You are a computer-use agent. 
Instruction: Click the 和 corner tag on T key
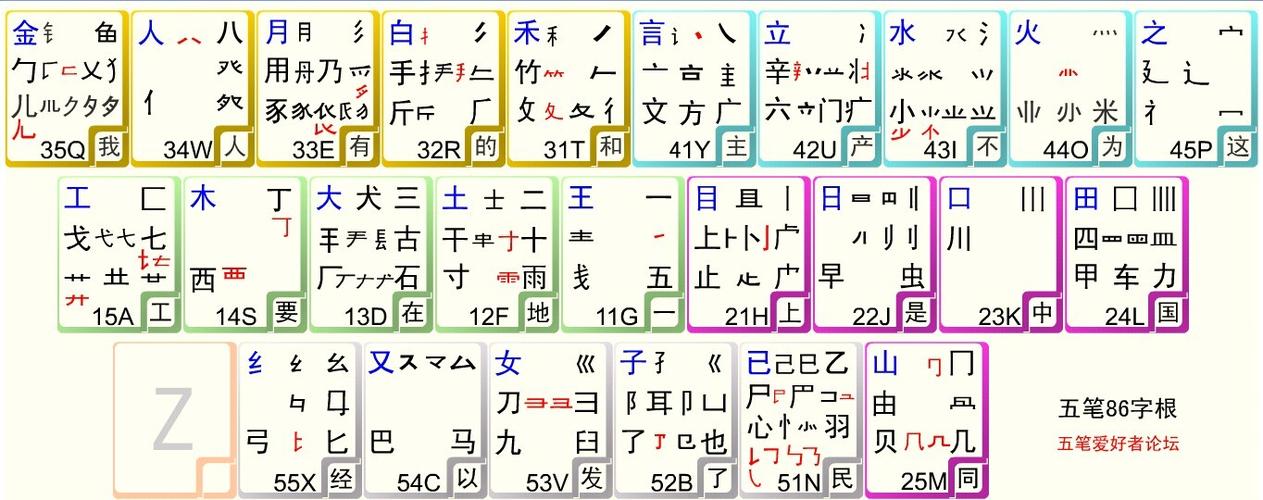pos(611,147)
